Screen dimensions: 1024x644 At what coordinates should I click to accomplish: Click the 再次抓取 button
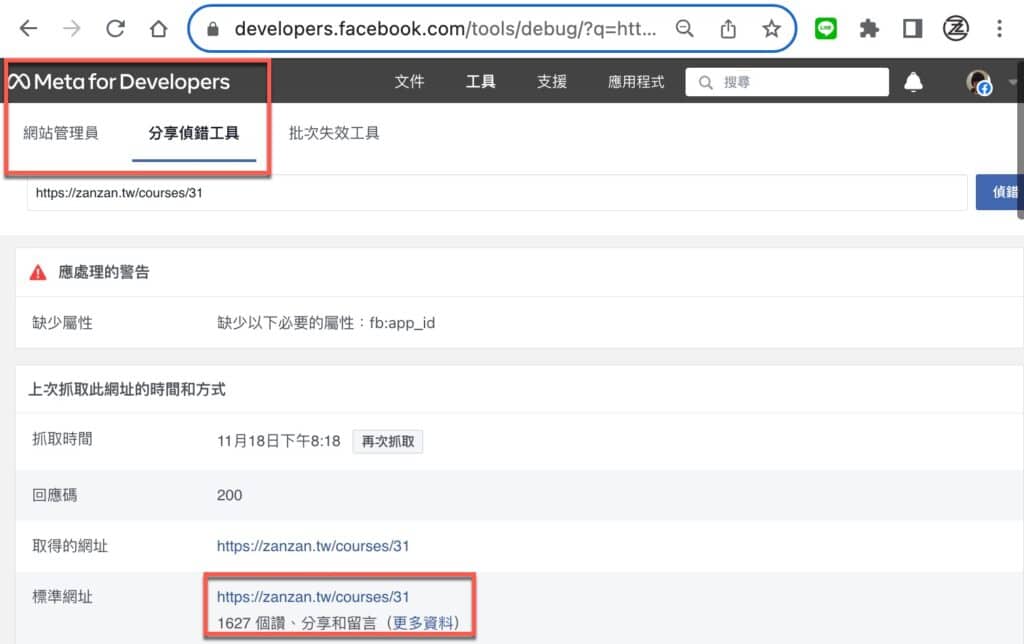(388, 442)
